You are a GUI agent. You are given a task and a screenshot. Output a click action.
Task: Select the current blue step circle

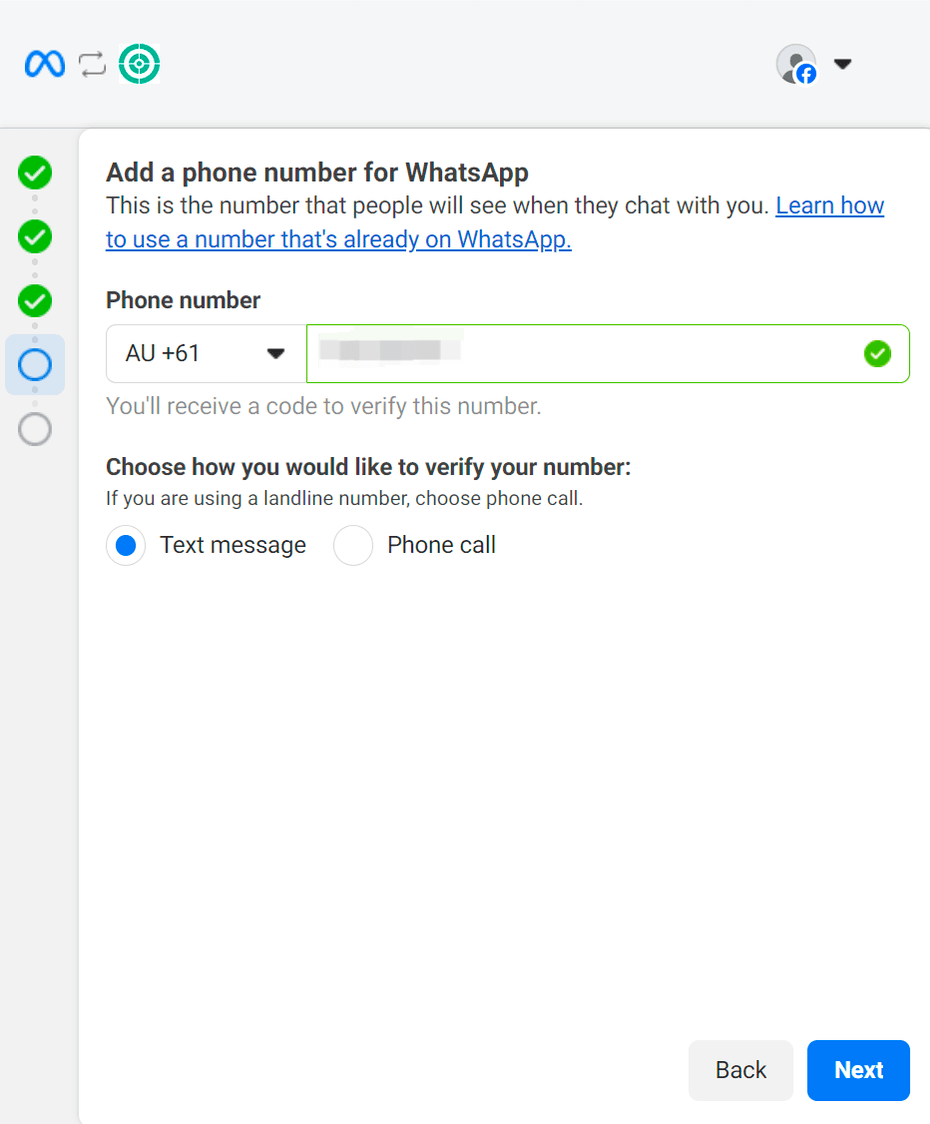point(35,365)
